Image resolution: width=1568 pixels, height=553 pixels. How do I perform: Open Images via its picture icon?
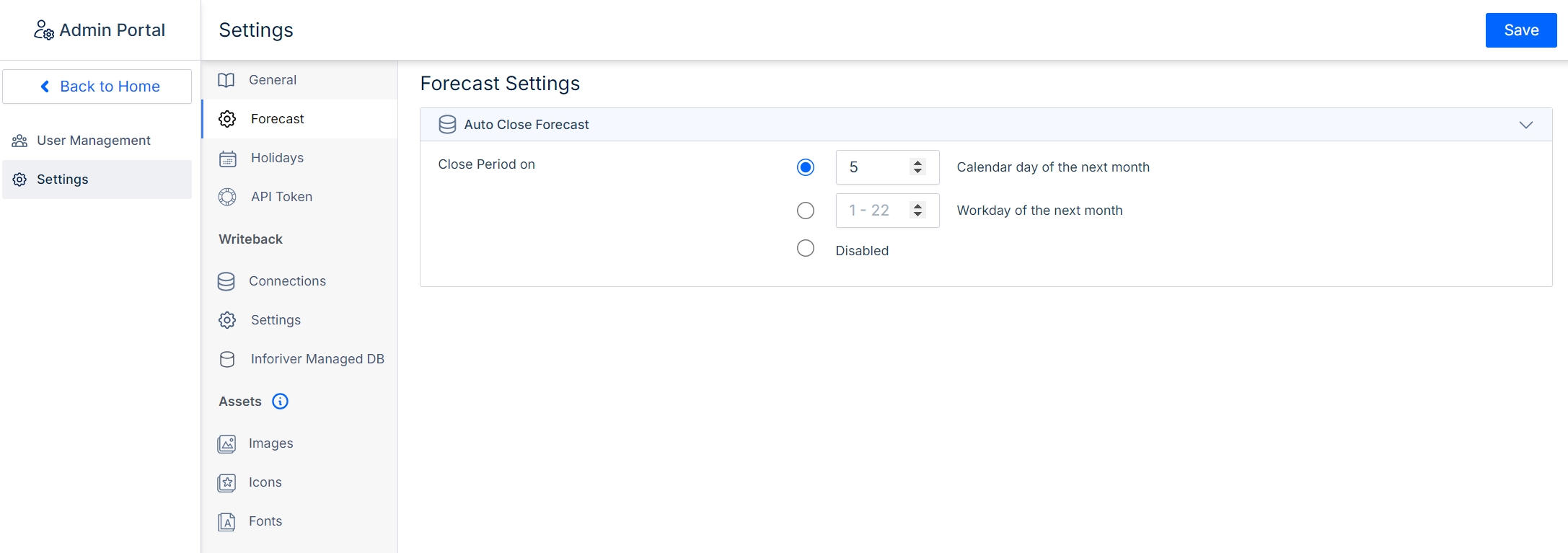(x=226, y=444)
